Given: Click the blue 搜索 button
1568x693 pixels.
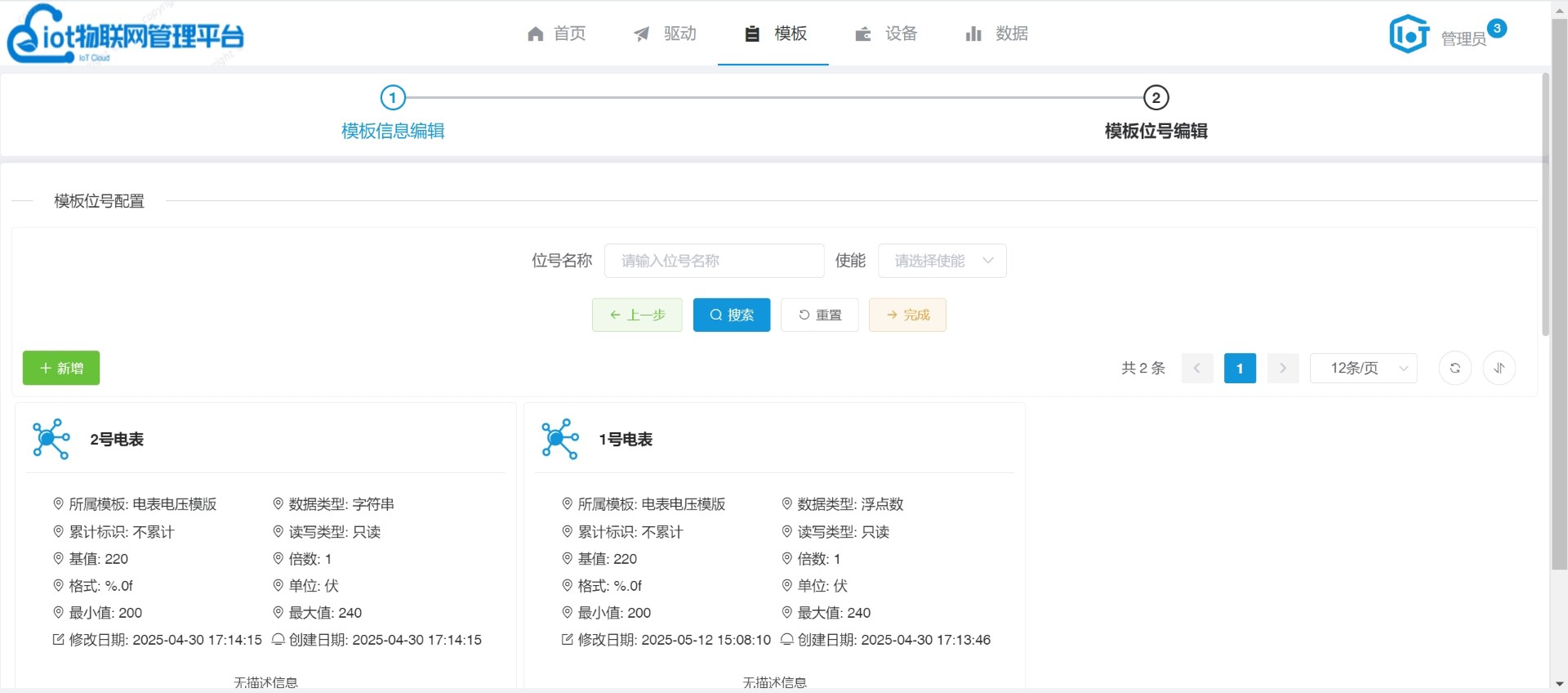Looking at the screenshot, I should tap(731, 315).
